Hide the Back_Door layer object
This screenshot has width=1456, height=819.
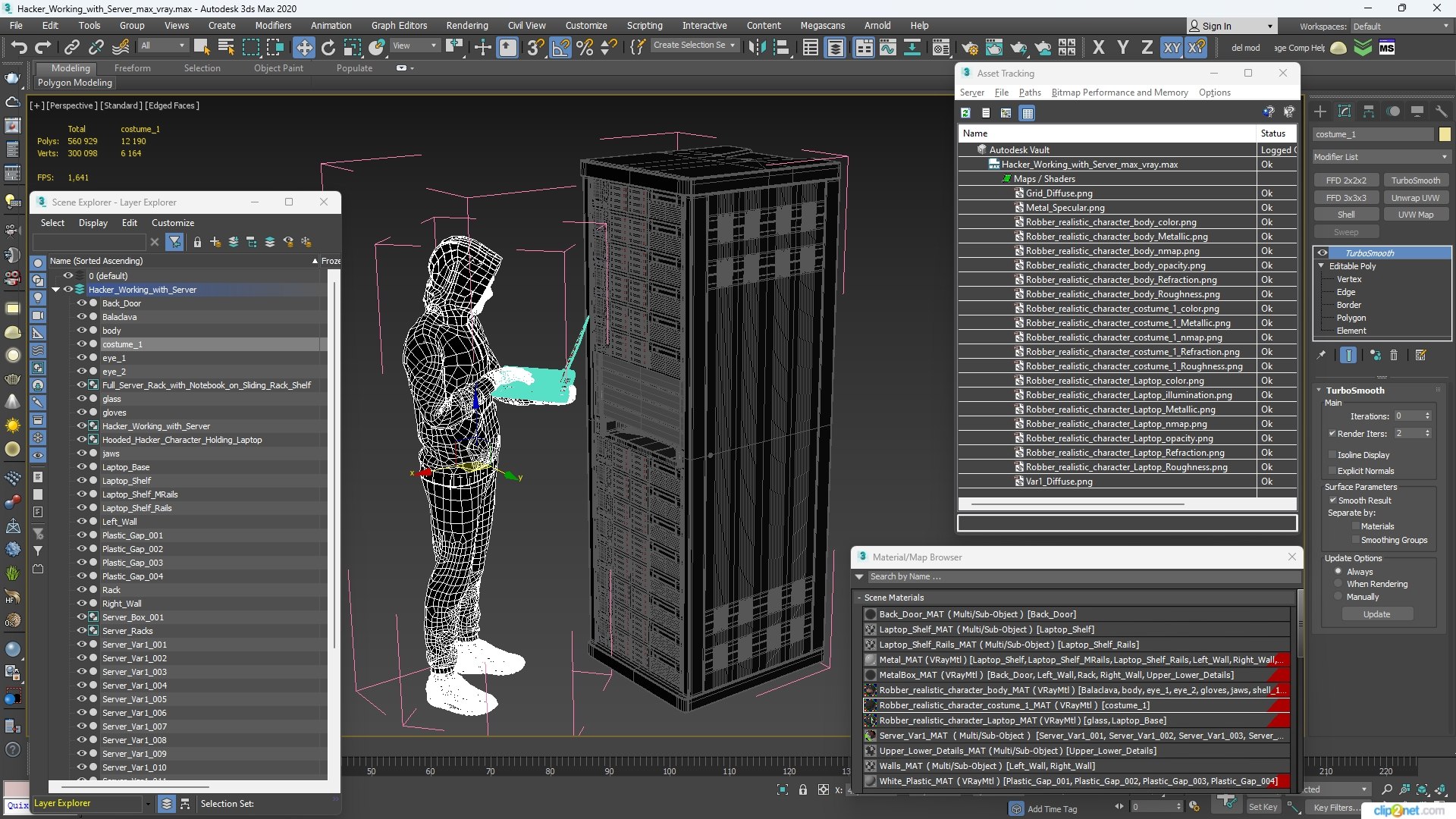[81, 303]
